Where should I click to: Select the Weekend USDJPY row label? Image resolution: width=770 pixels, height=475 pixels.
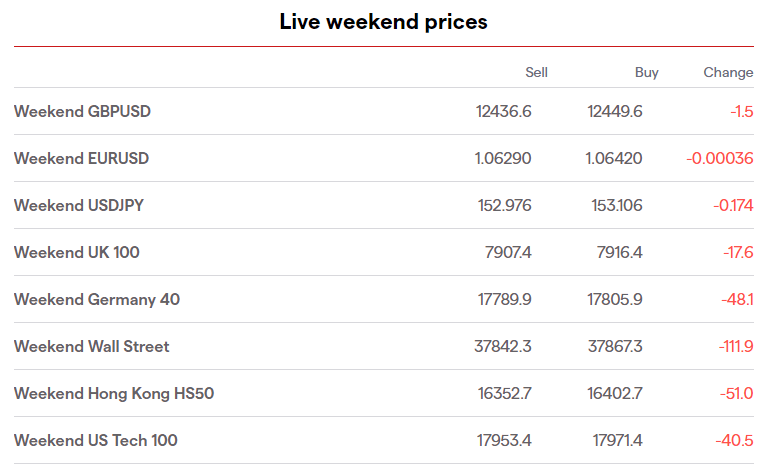click(x=80, y=205)
